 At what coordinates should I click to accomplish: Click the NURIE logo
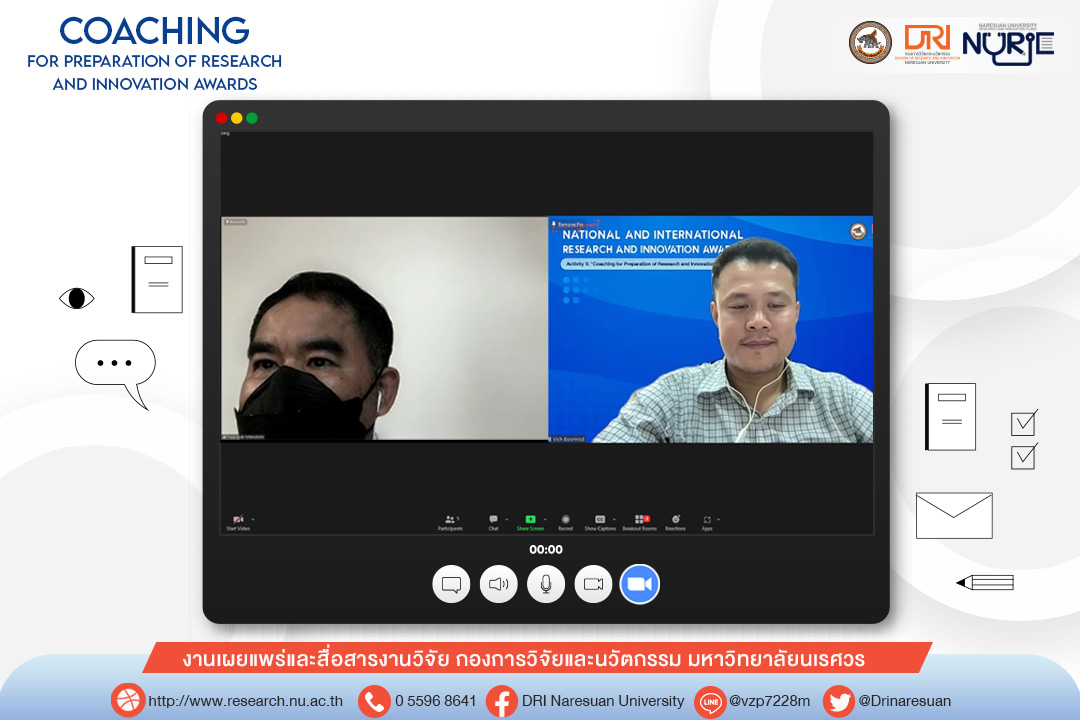1008,44
